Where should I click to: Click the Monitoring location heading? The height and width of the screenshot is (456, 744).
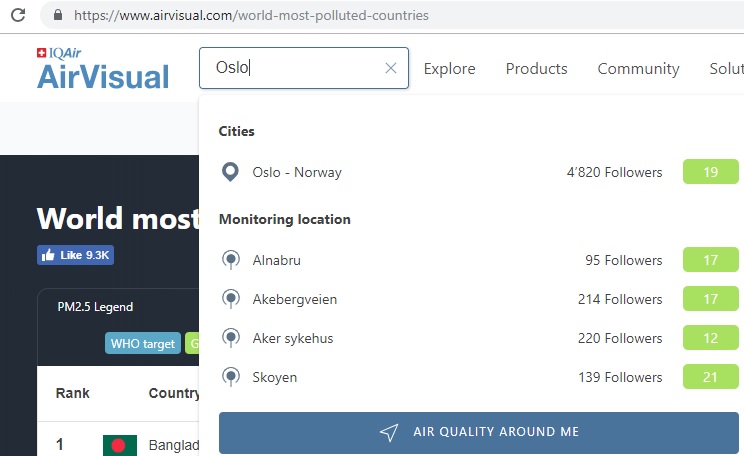click(285, 220)
